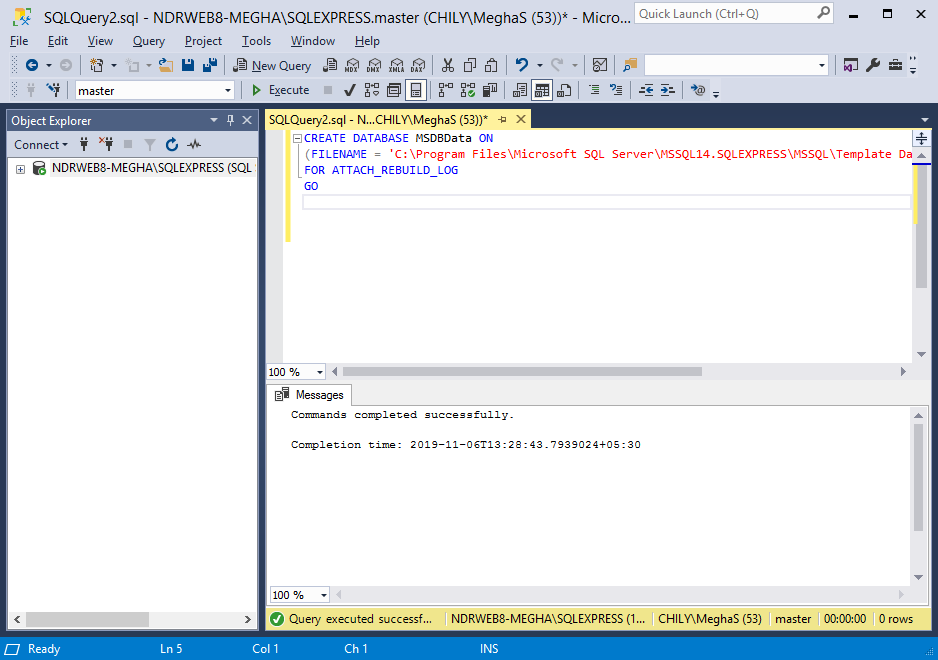Click the Cut scissors icon

tap(447, 65)
